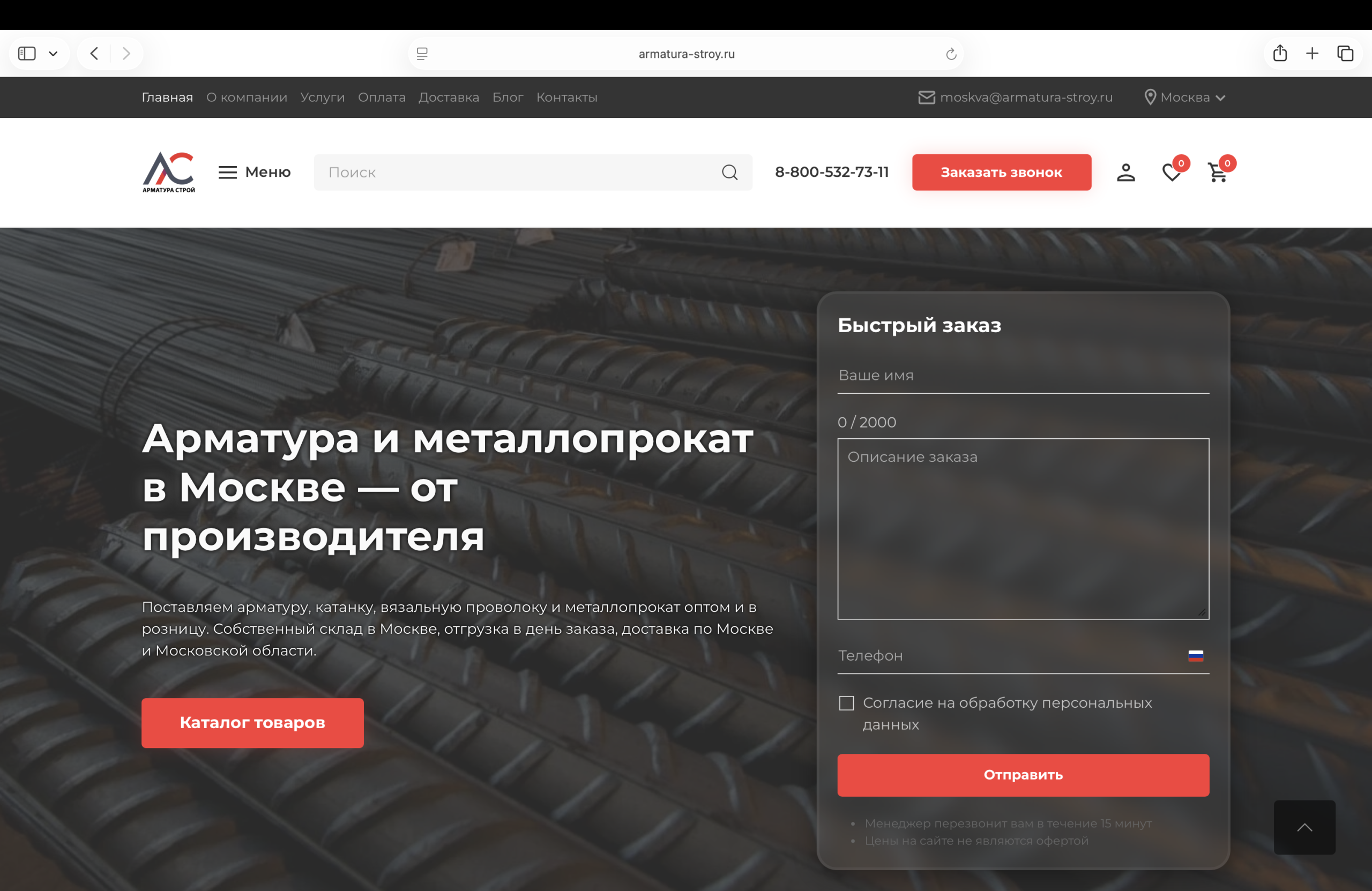Click the scroll-to-top arrow button
1372x891 pixels.
(x=1304, y=827)
